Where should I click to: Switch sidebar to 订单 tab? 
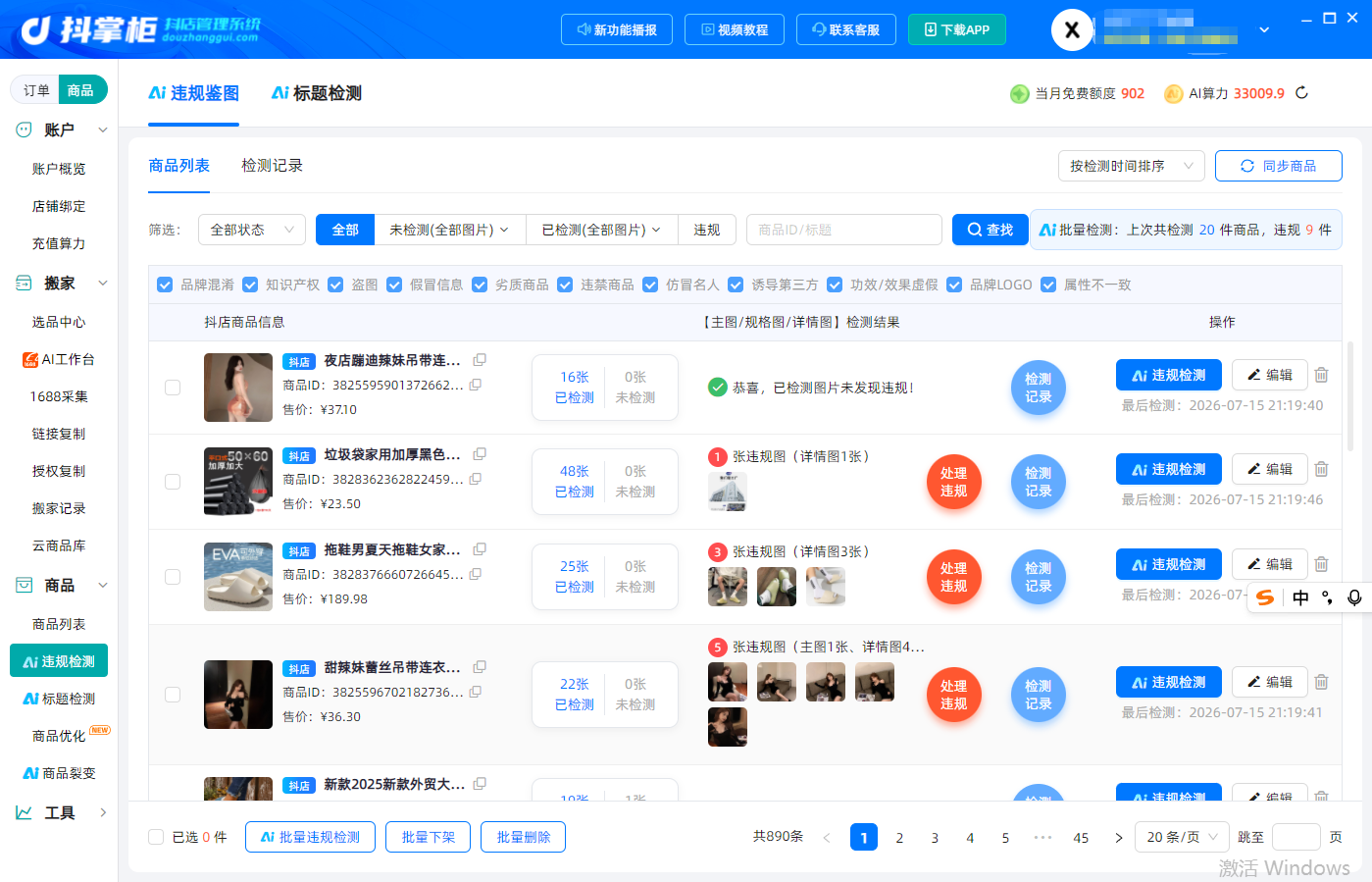(36, 90)
